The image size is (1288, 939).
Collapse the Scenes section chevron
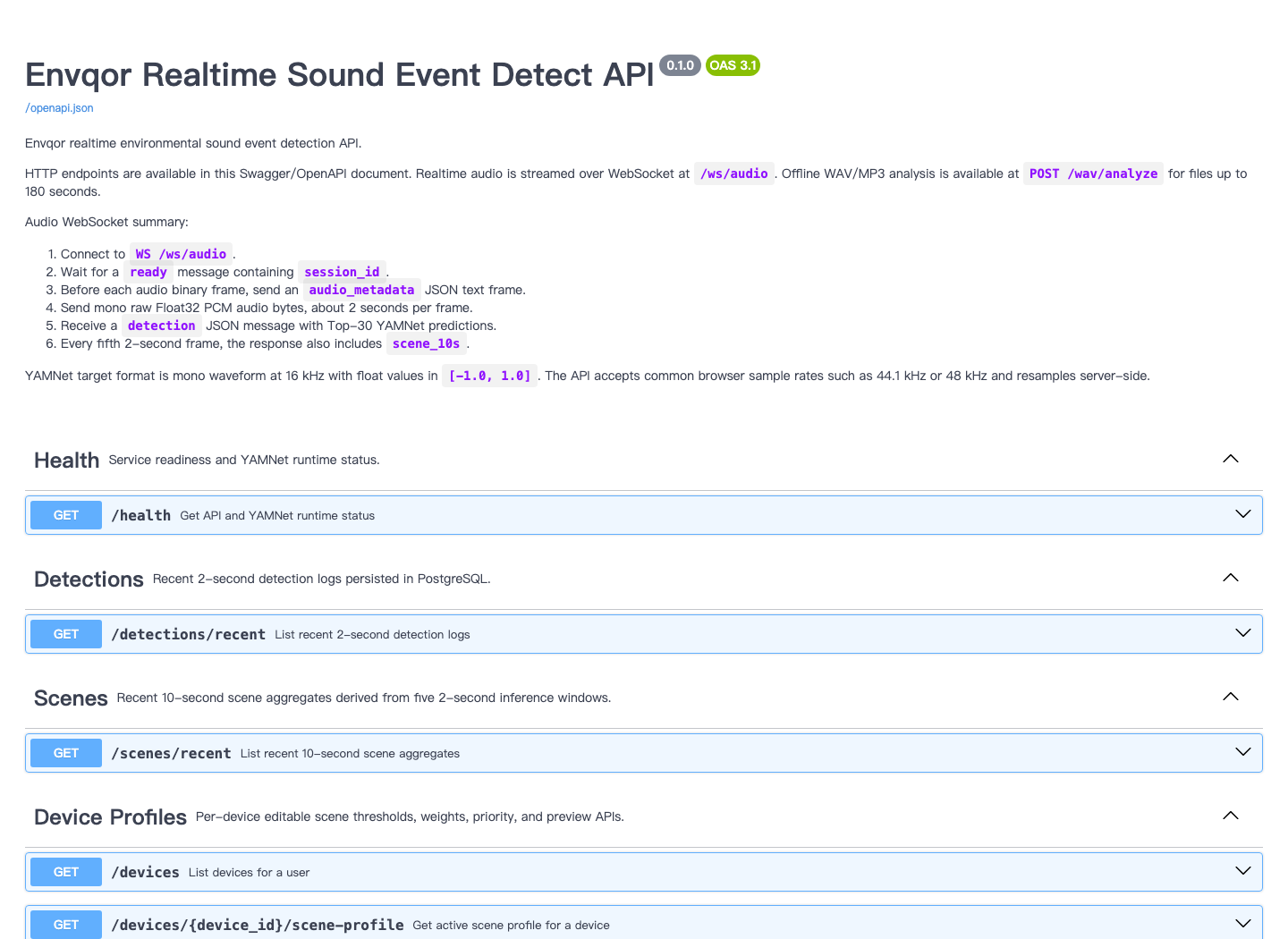point(1231,697)
